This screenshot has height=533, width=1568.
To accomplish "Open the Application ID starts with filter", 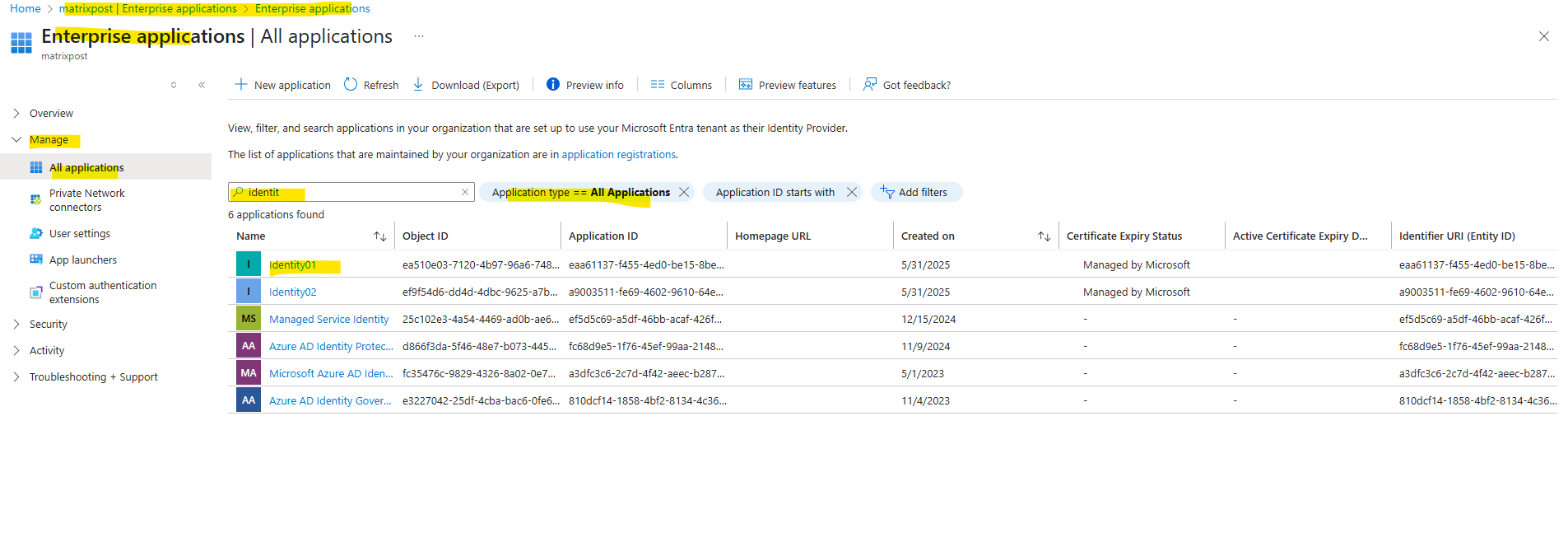I will pos(775,192).
